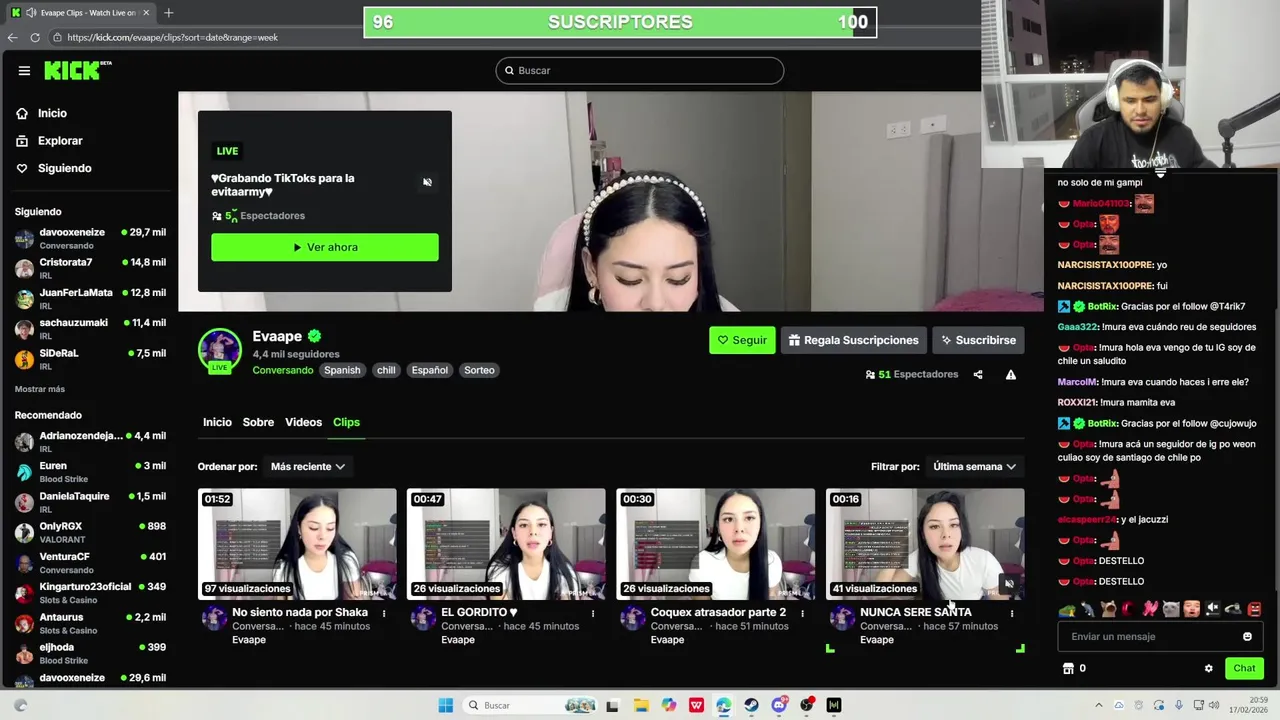Click the chill tag
The width and height of the screenshot is (1280, 720).
pos(386,370)
